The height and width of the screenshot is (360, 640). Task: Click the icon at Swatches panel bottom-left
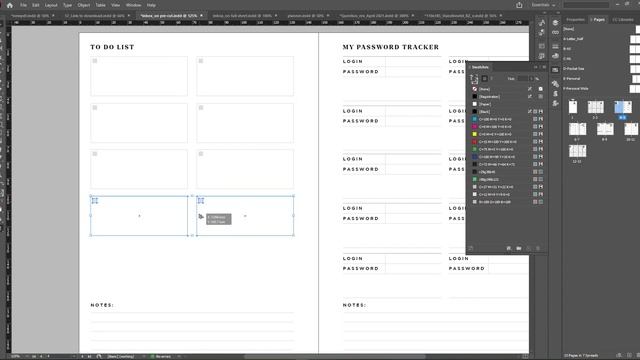point(471,248)
